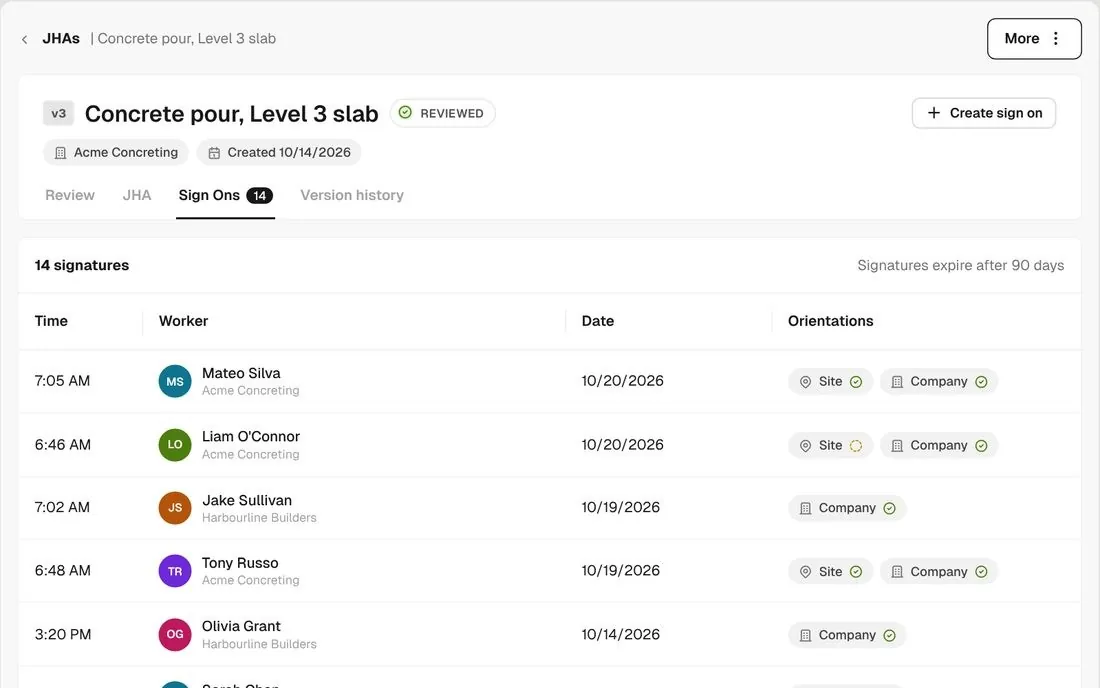1100x688 pixels.
Task: Click pending Site orientation chip for Liam O'Connor
Action: [x=830, y=445]
